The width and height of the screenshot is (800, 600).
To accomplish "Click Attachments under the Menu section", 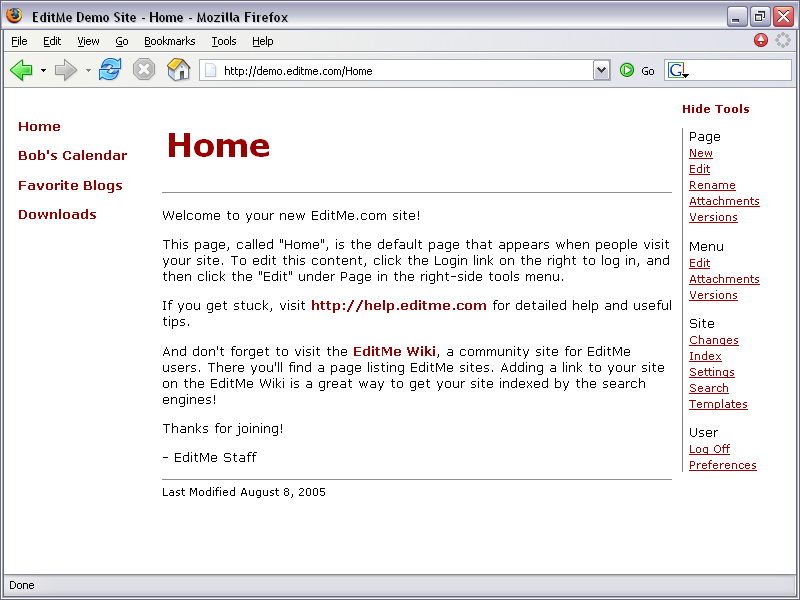I will (724, 279).
